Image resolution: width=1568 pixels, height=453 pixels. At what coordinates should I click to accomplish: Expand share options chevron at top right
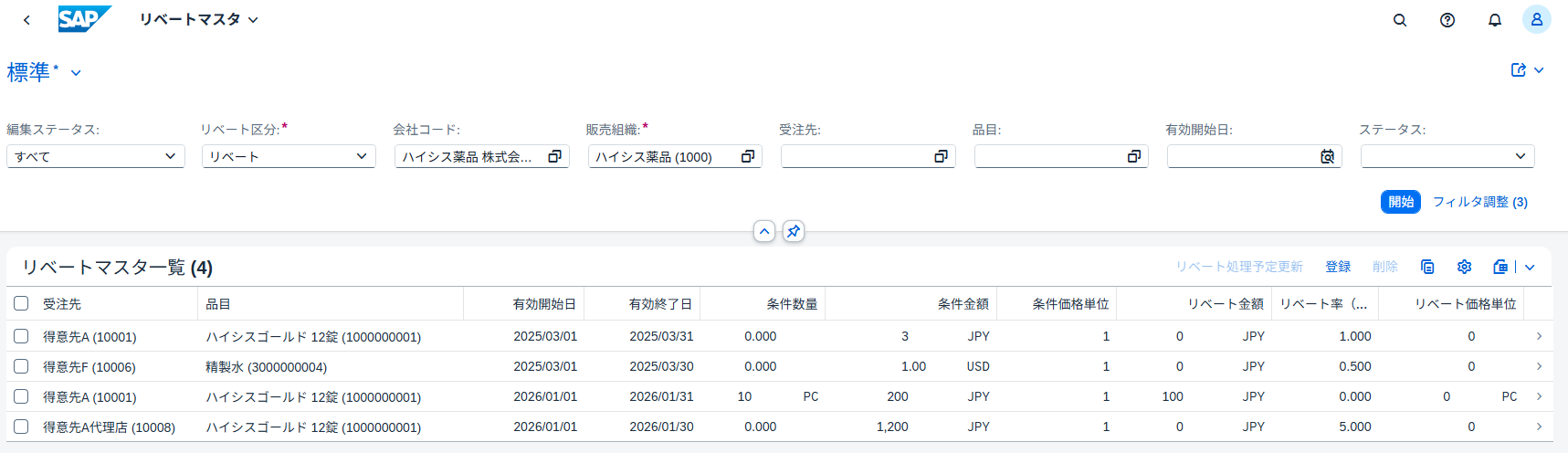[1539, 70]
